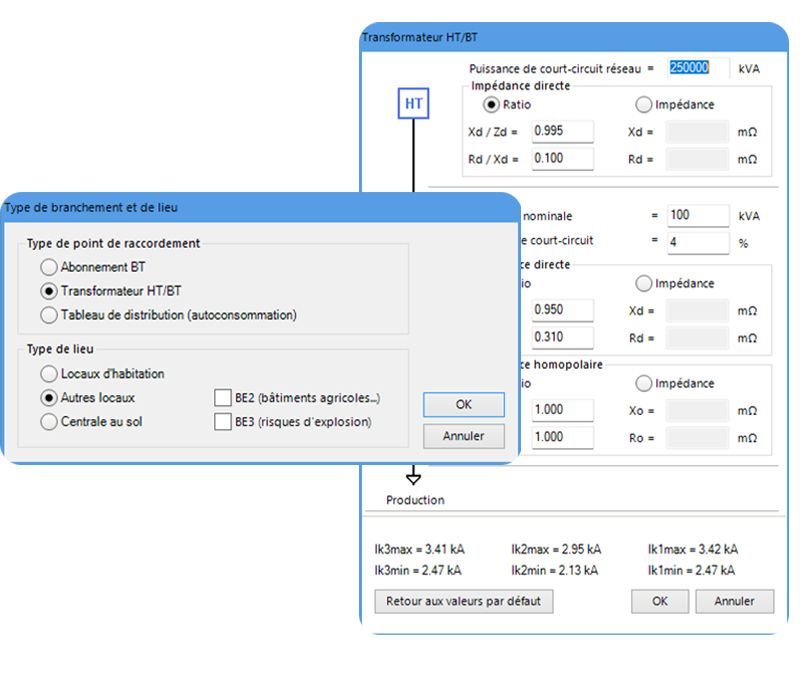Select Tableau de distribution (autoconsommation)
The image size is (800, 700).
[47, 315]
